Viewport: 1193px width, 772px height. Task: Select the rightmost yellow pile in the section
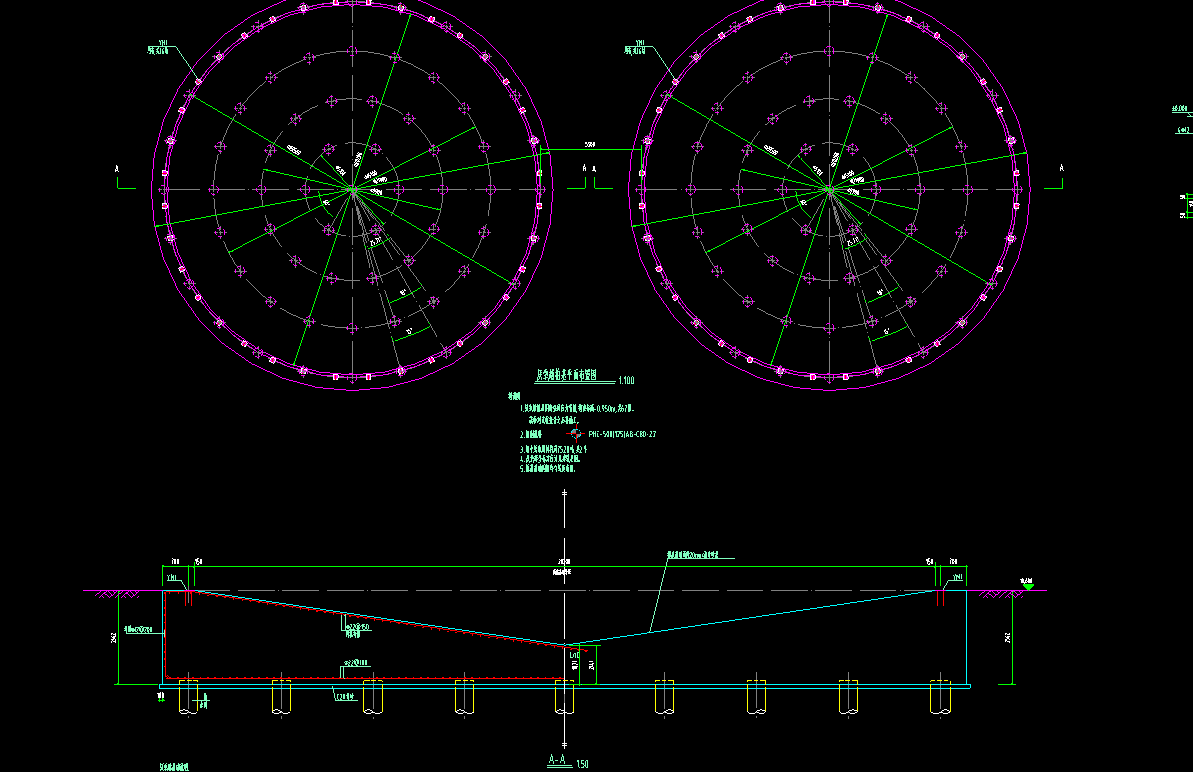point(940,697)
